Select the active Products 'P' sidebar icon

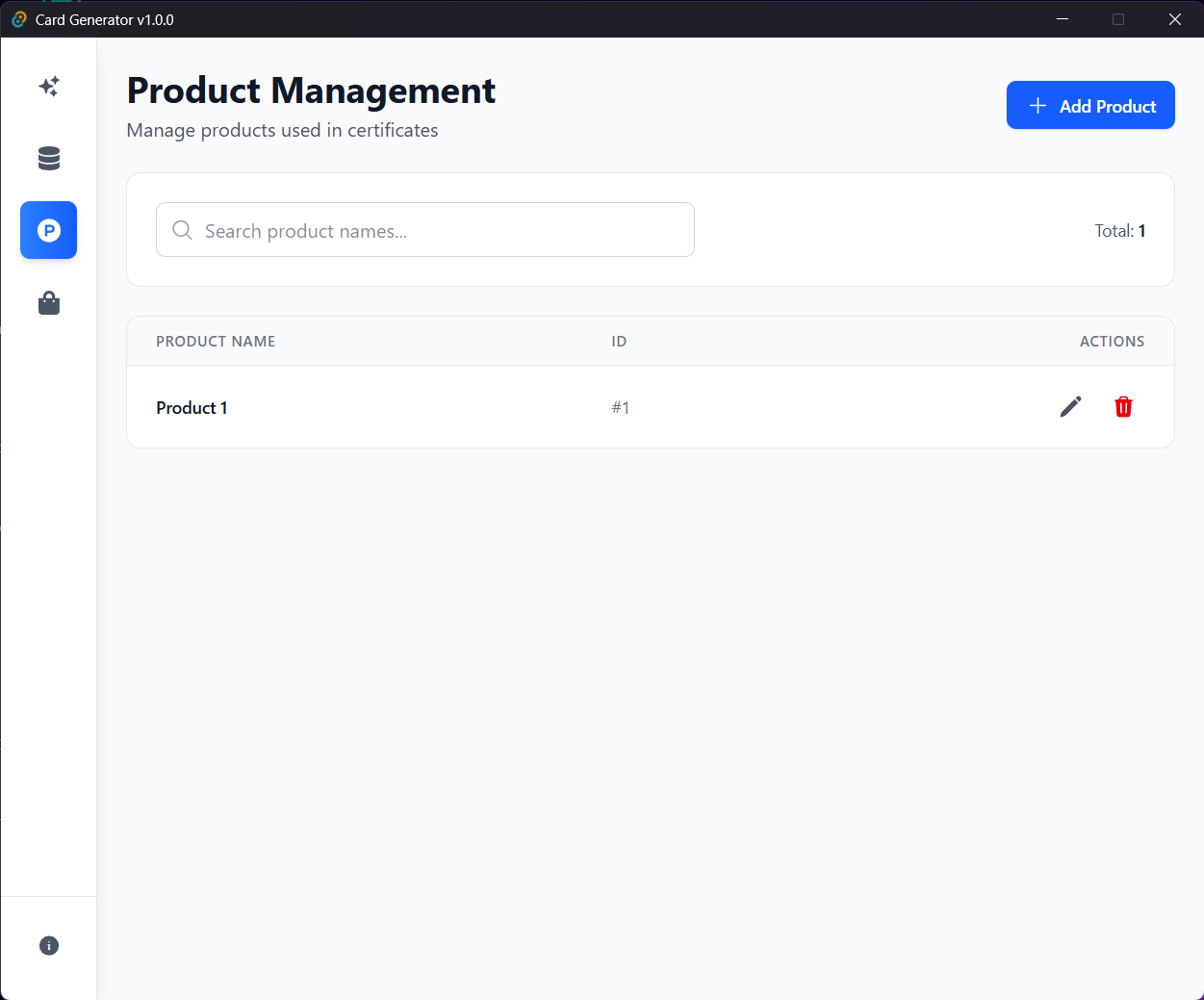tap(49, 230)
